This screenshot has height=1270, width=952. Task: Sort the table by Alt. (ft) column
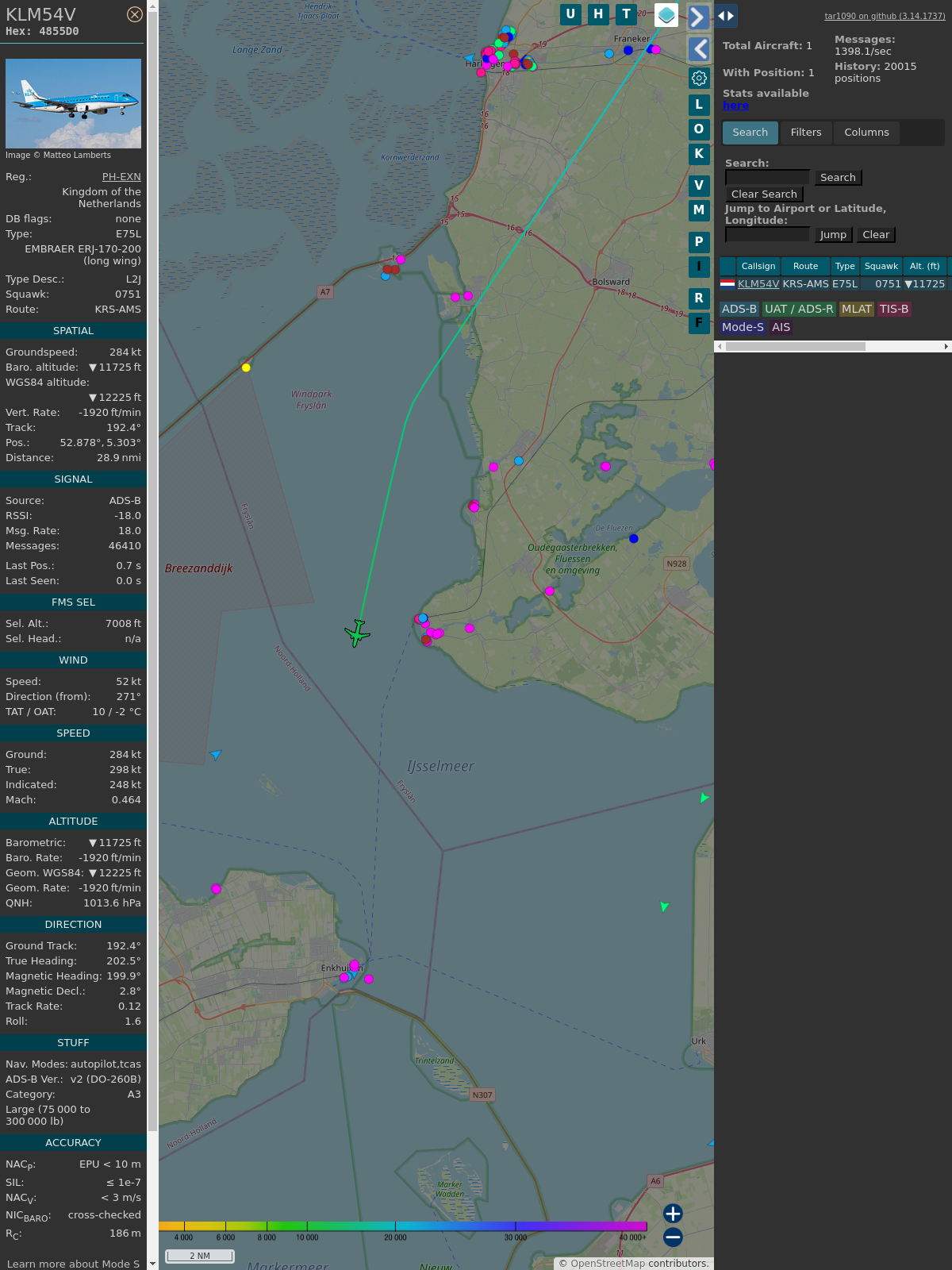pos(924,267)
